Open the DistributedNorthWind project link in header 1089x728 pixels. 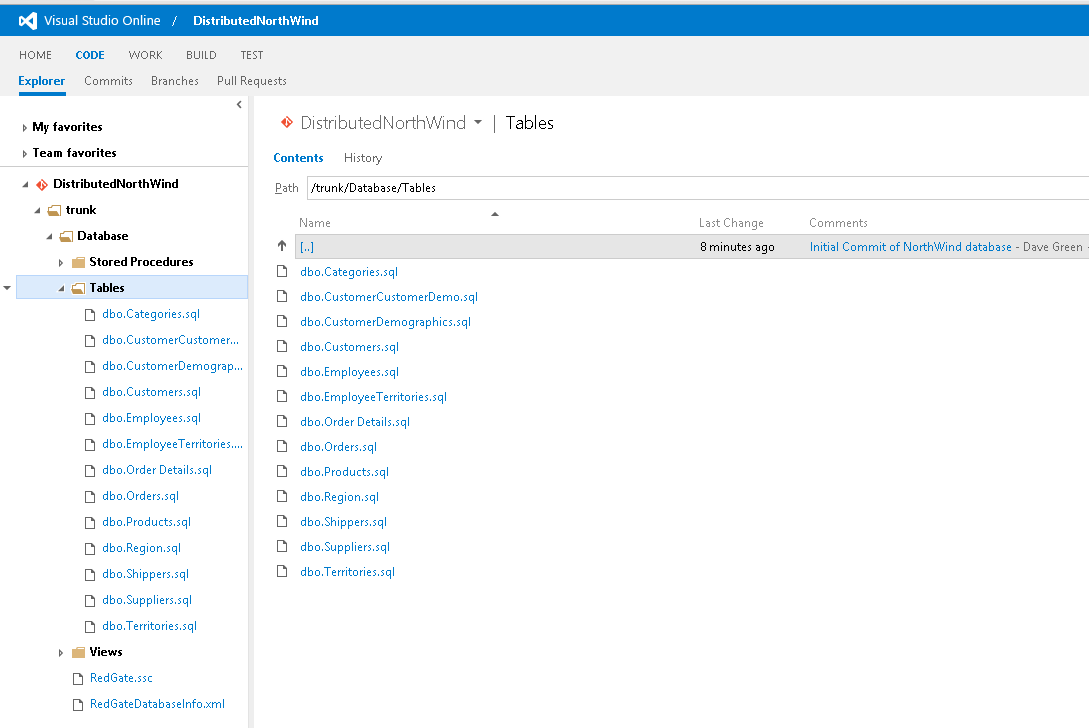(x=256, y=21)
